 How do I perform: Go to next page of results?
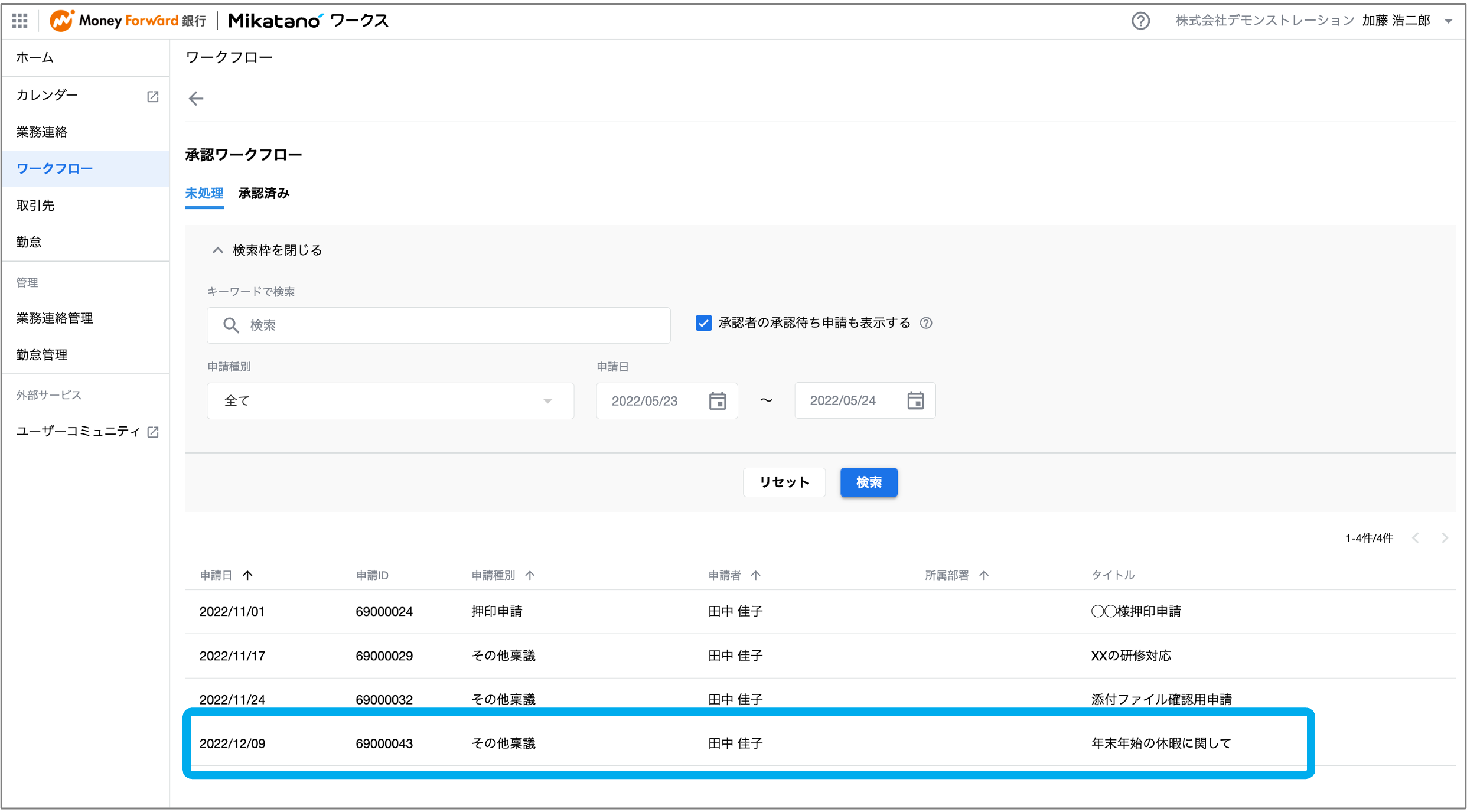point(1445,537)
